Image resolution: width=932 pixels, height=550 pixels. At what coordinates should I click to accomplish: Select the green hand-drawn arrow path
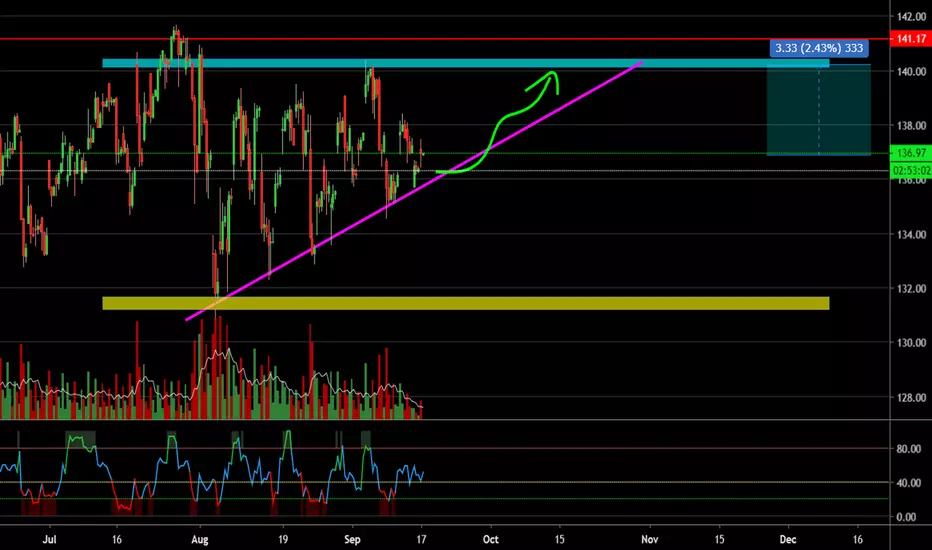498,123
